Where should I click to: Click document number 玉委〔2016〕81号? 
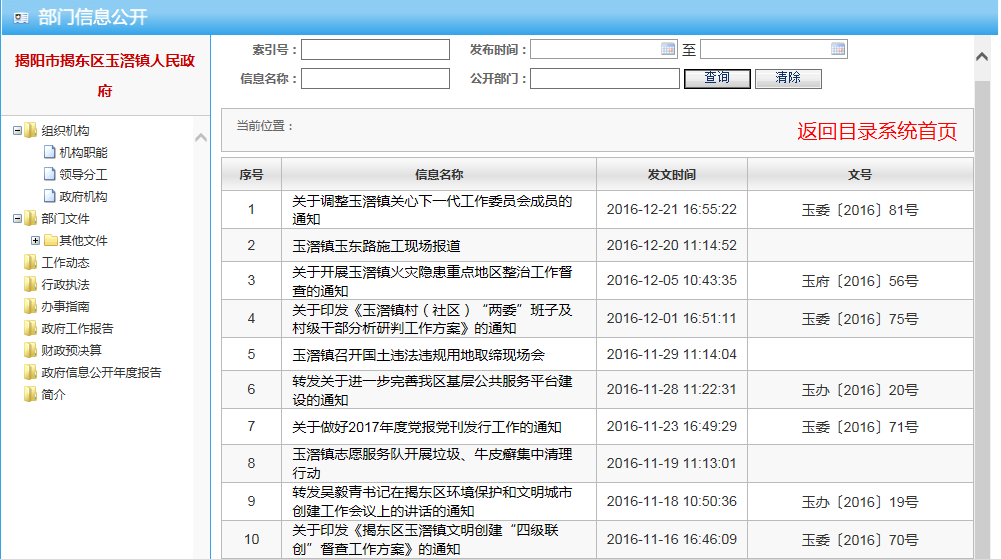point(860,210)
